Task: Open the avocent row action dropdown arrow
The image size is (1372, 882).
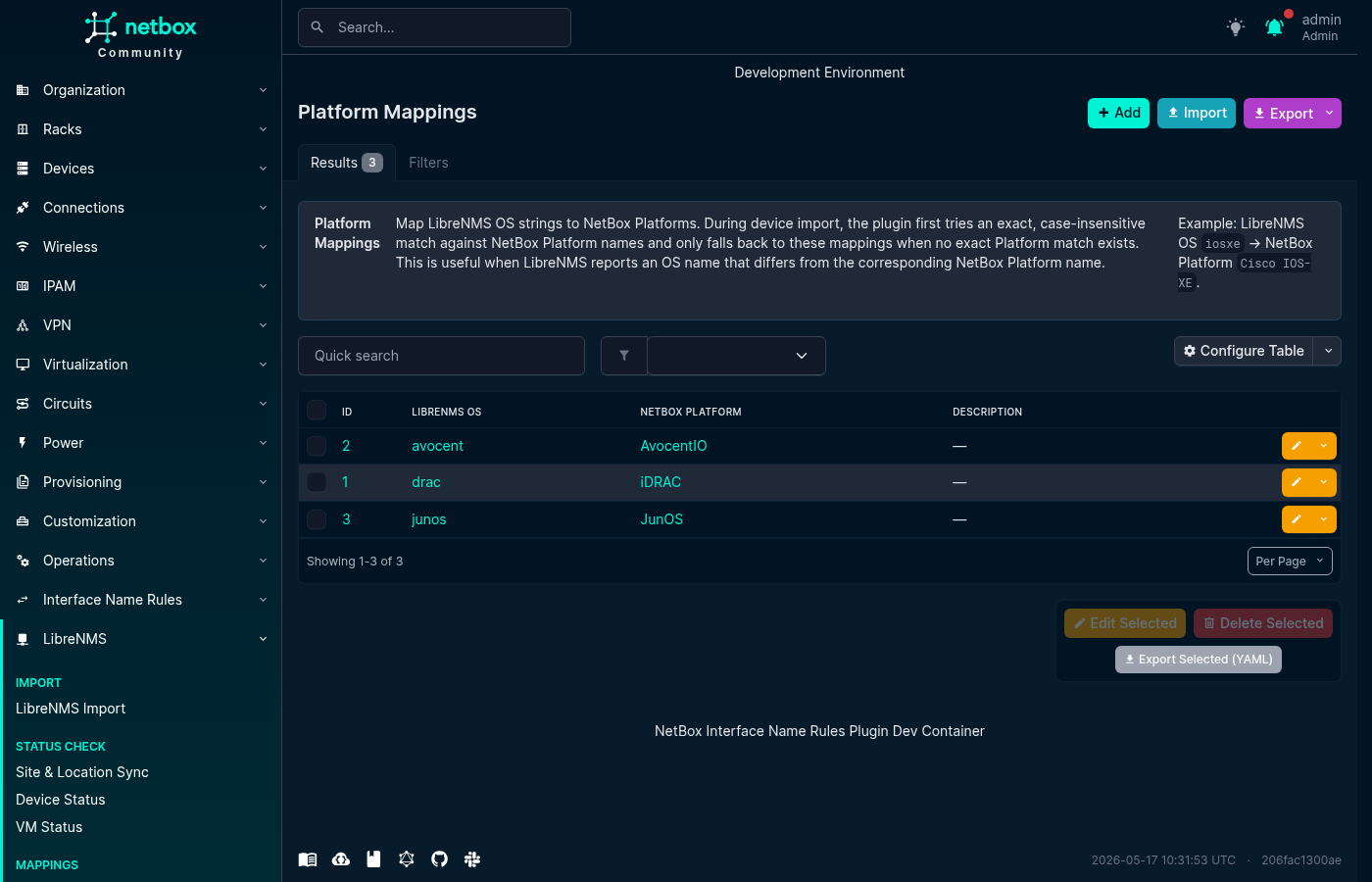Action: click(x=1324, y=446)
